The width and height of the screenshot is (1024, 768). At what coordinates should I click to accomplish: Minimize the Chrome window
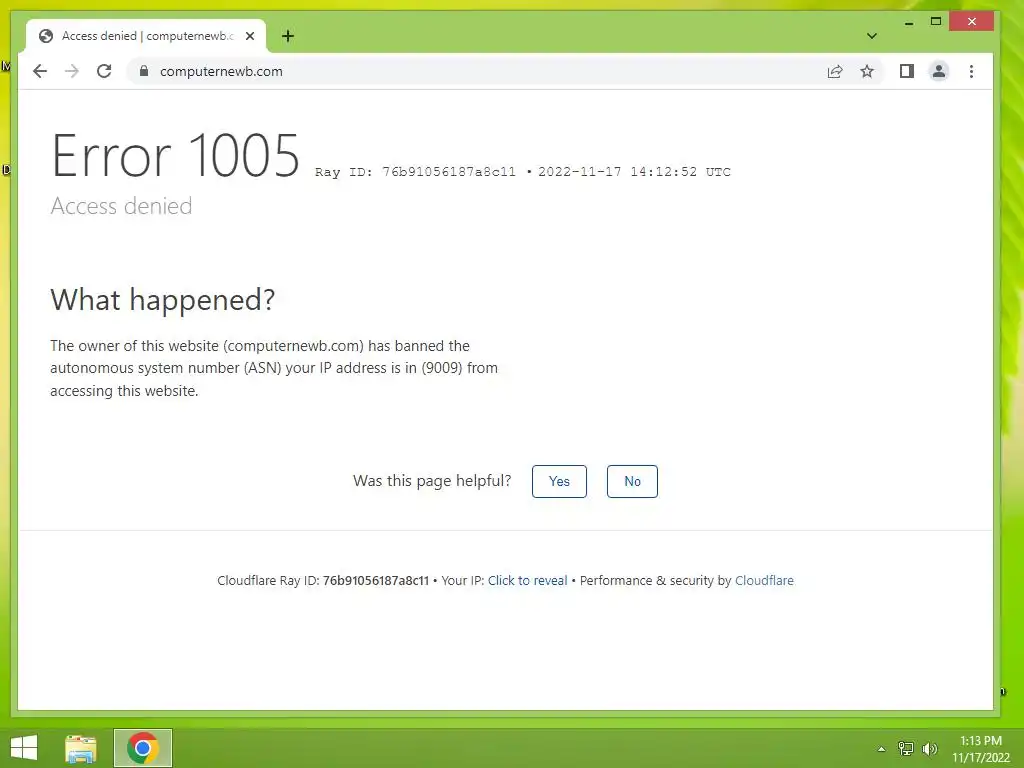pos(908,22)
